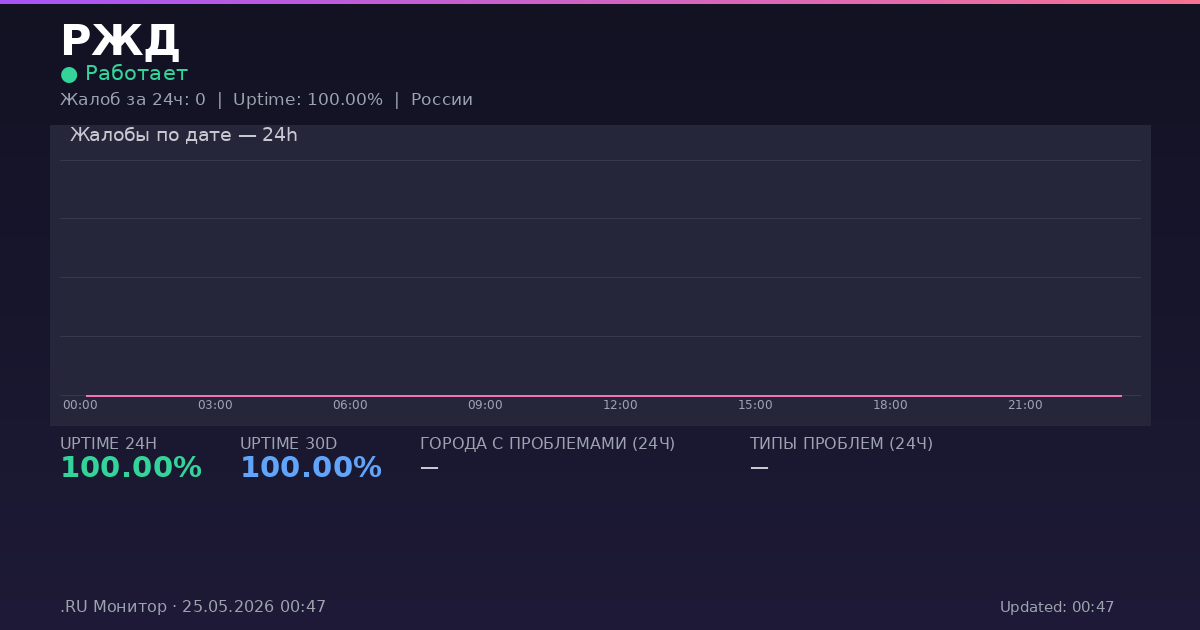Click the Жалобы по дате — 24h chart title
The width and height of the screenshot is (1200, 630).
(x=184, y=135)
